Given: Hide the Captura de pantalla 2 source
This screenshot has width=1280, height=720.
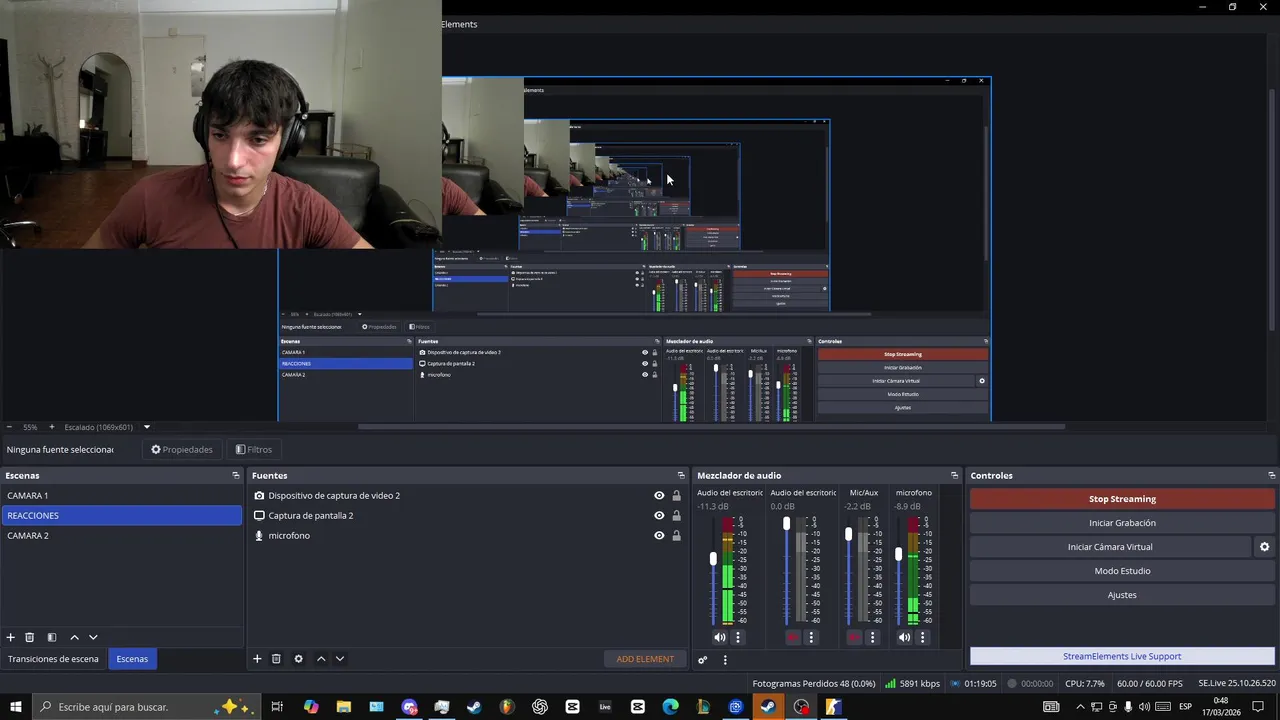Looking at the screenshot, I should (x=659, y=515).
